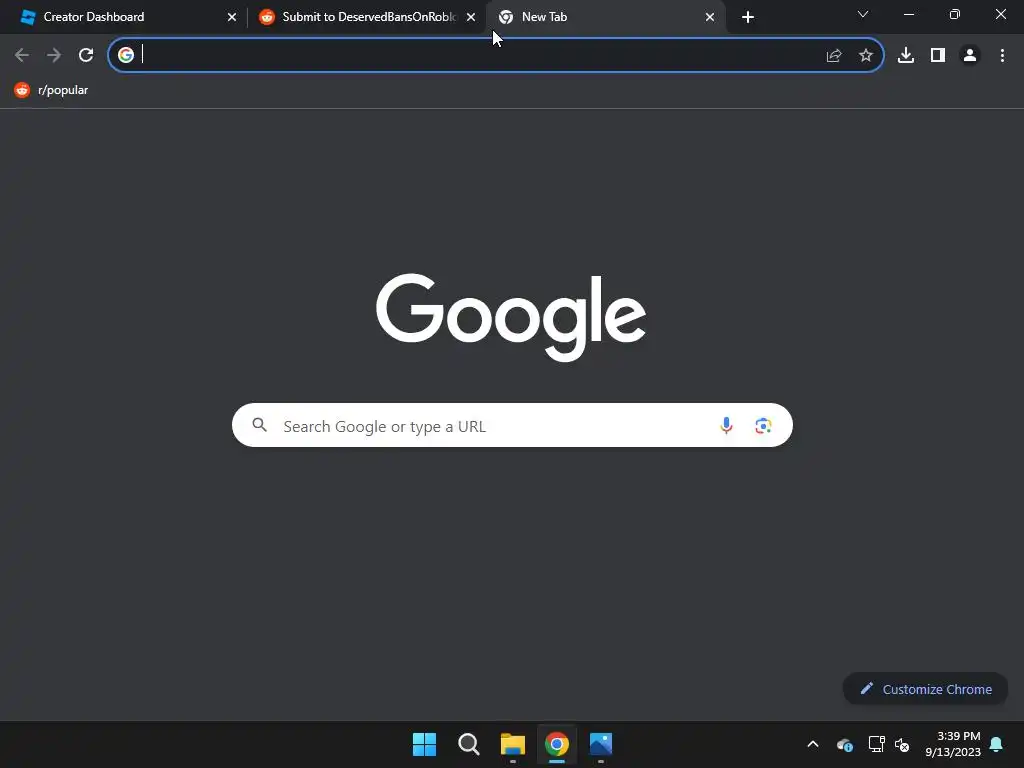
Task: Show hidden system tray icons
Action: coord(813,744)
